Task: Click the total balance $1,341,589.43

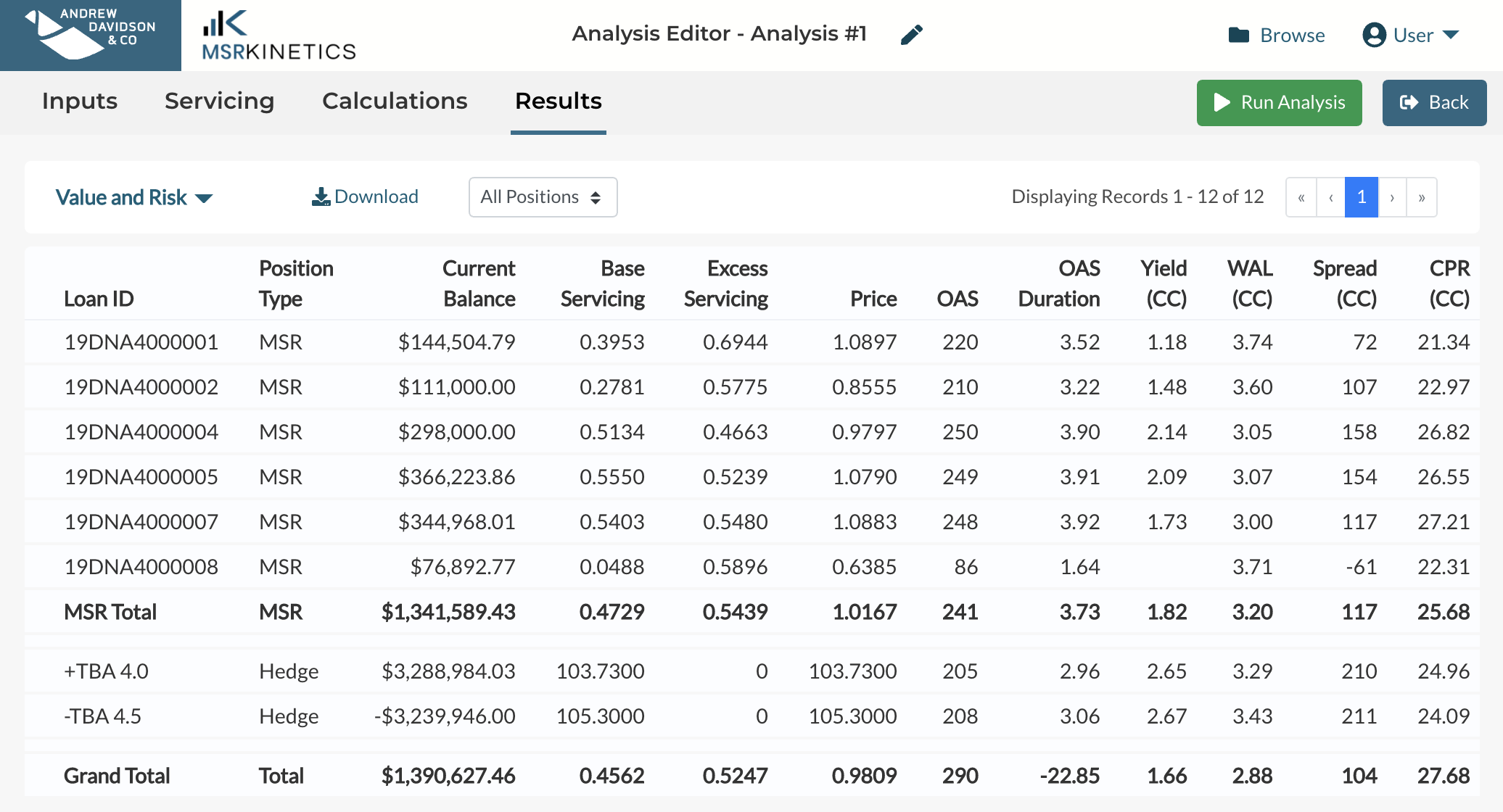Action: 448,612
